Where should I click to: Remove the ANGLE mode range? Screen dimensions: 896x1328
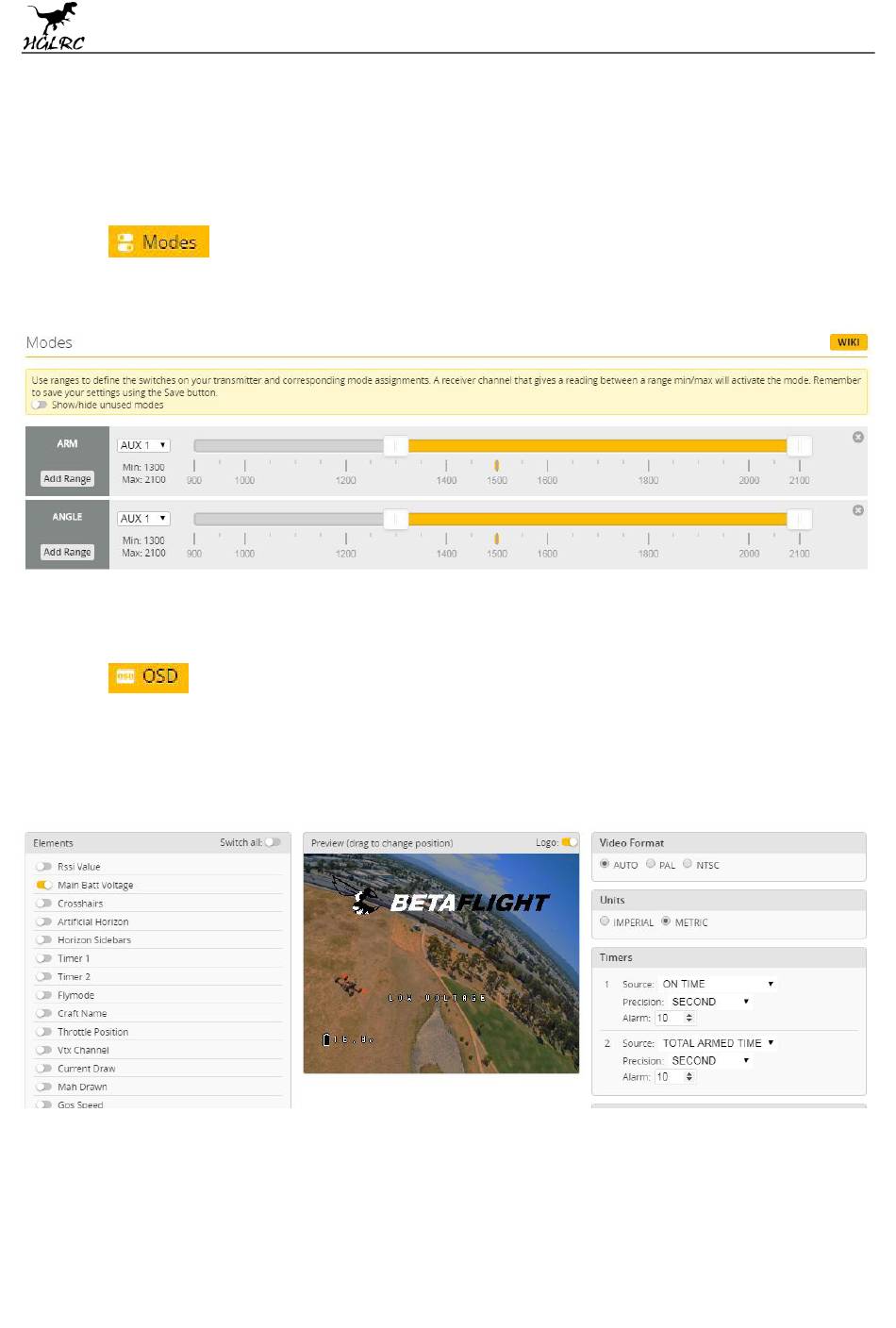(x=857, y=510)
